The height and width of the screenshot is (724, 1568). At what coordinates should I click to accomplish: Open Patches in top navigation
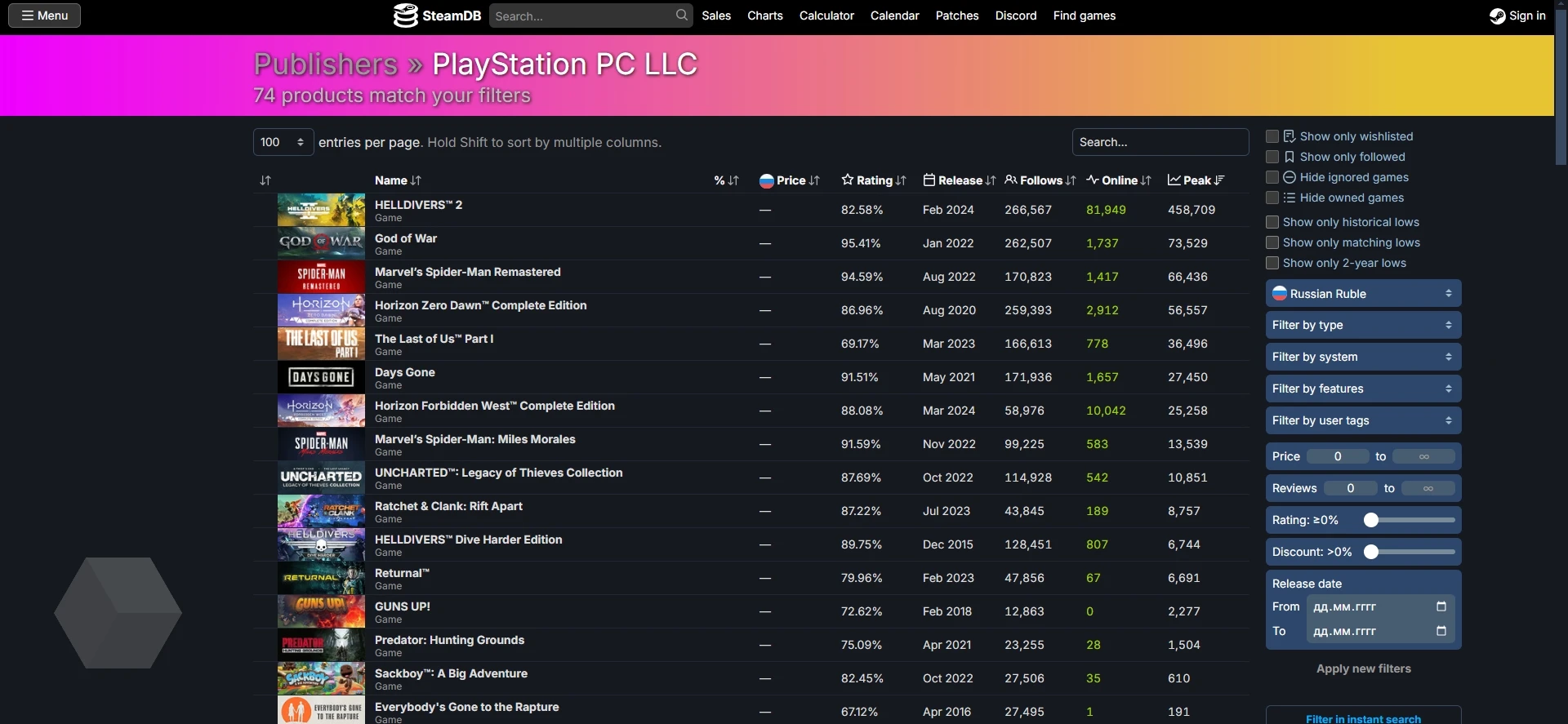957,16
